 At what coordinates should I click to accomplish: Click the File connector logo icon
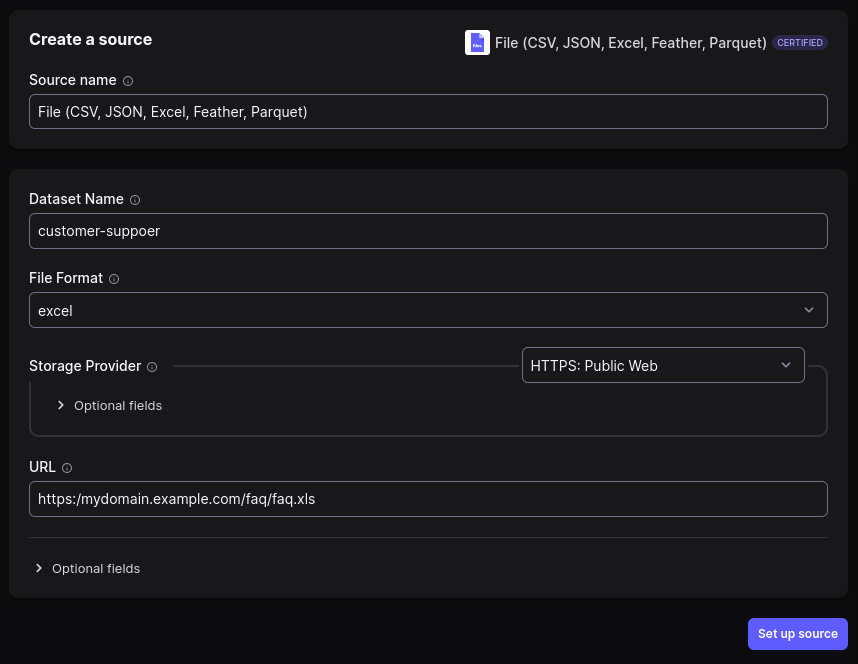[477, 42]
